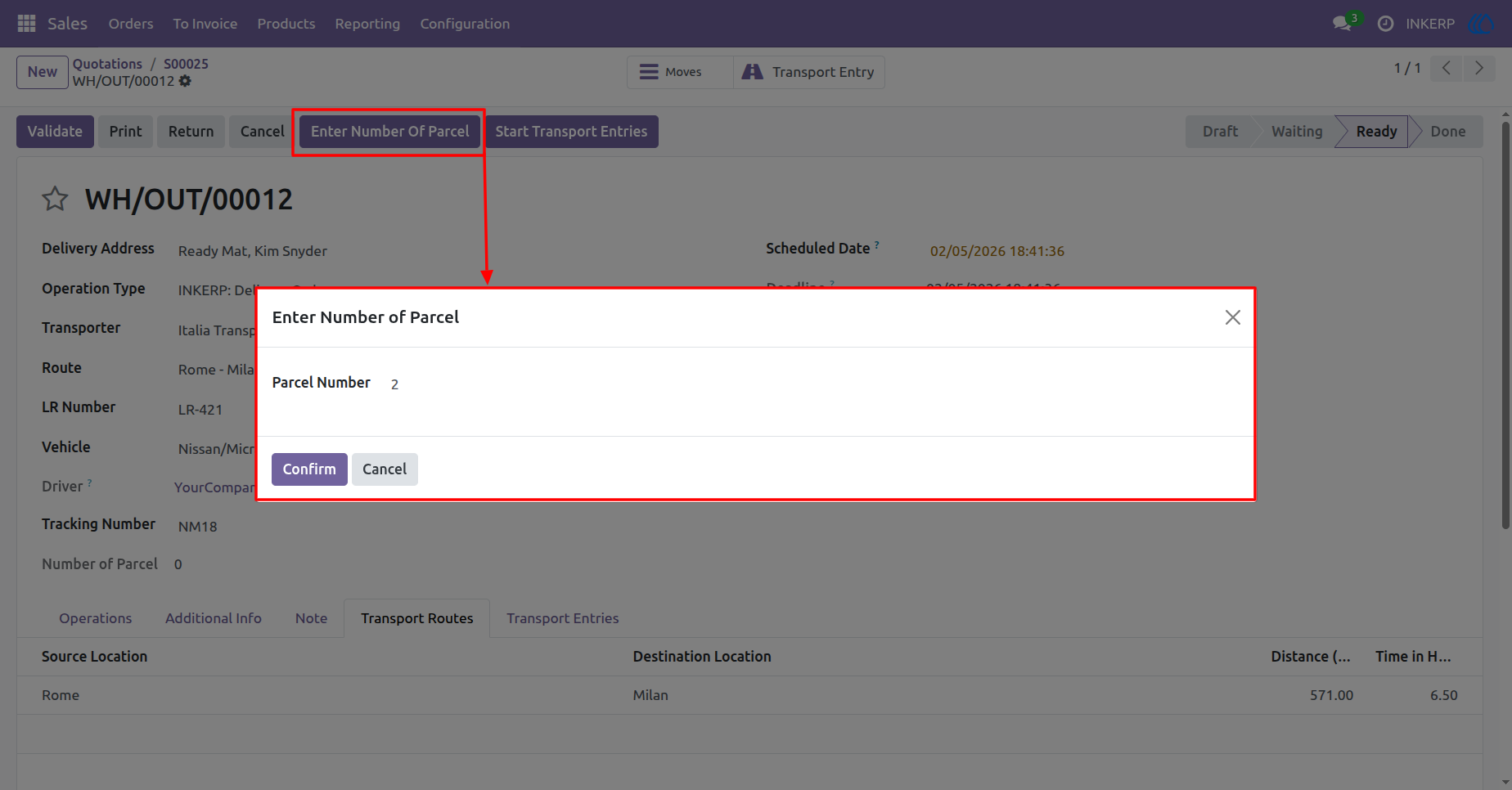Click the Validate button
The image size is (1512, 790).
pos(55,132)
